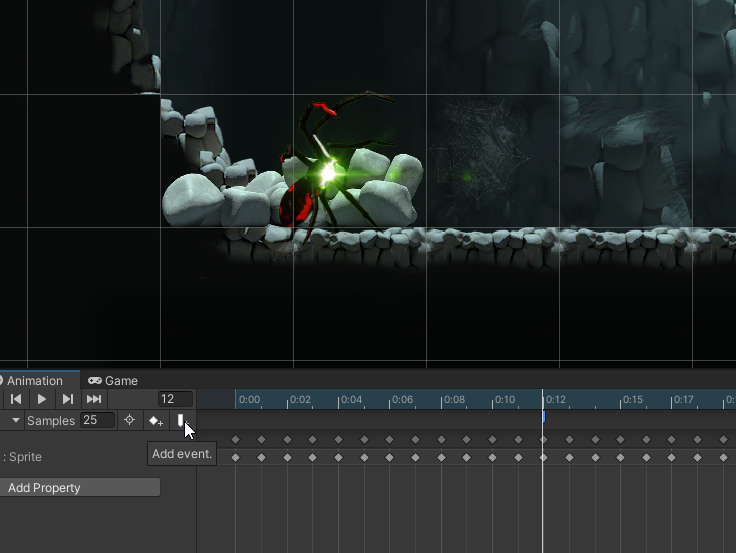Select the summary row keyframe at 0:02
Screen dimensions: 736x553
click(287, 440)
